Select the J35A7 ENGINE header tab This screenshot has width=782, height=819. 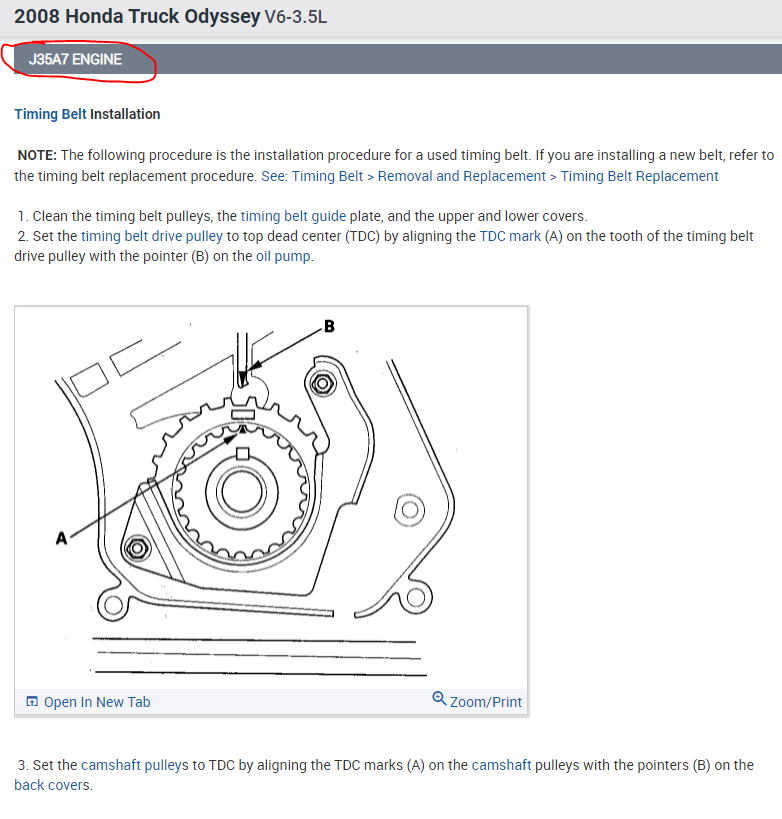click(76, 59)
